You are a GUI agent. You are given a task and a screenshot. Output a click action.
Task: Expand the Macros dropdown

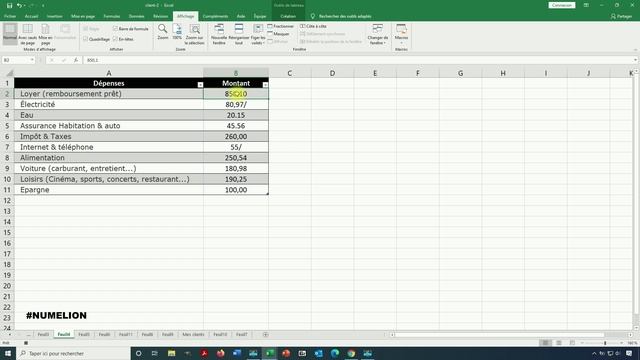[x=401, y=42]
